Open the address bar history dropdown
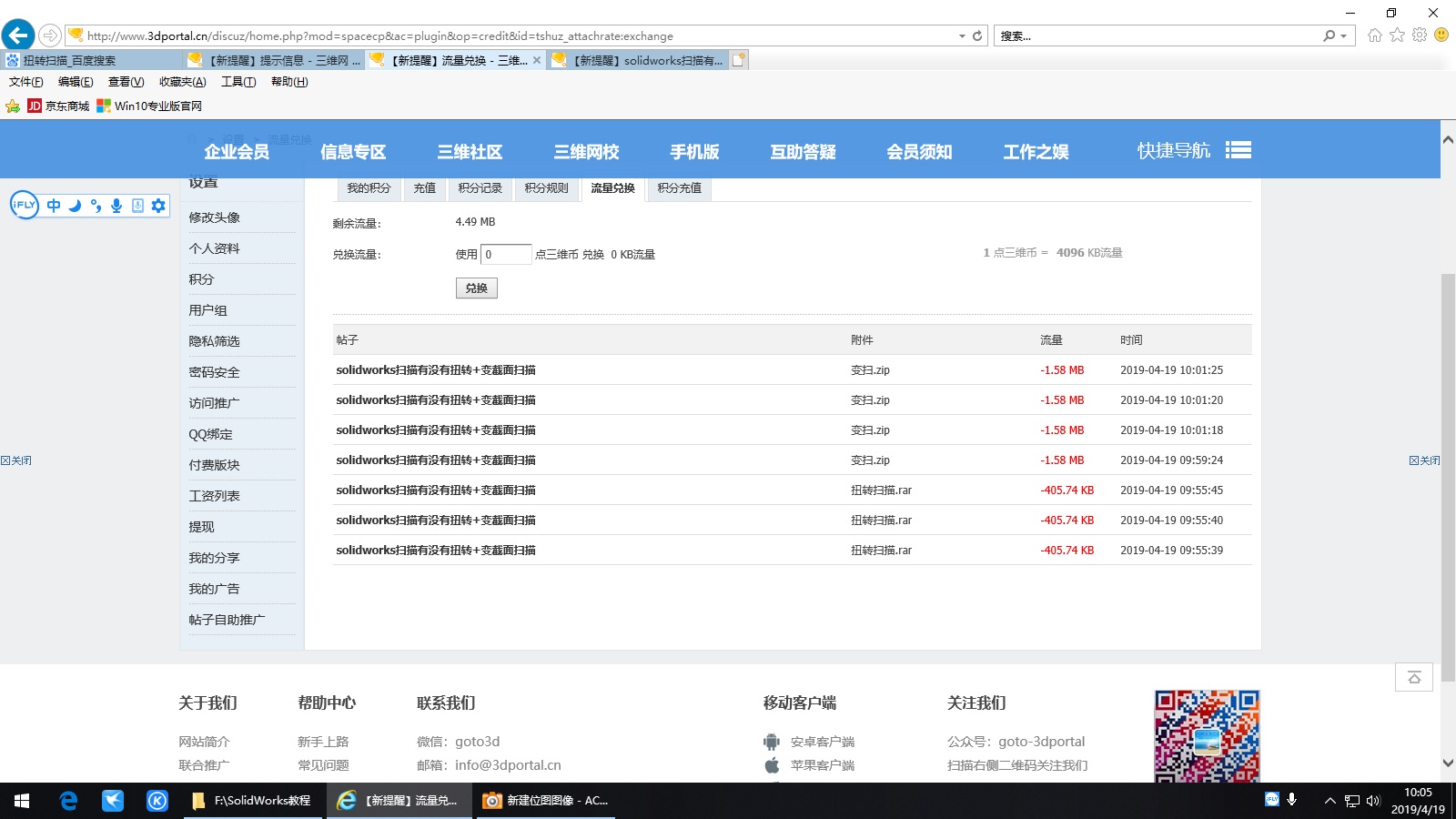1456x819 pixels. pyautogui.click(x=962, y=36)
